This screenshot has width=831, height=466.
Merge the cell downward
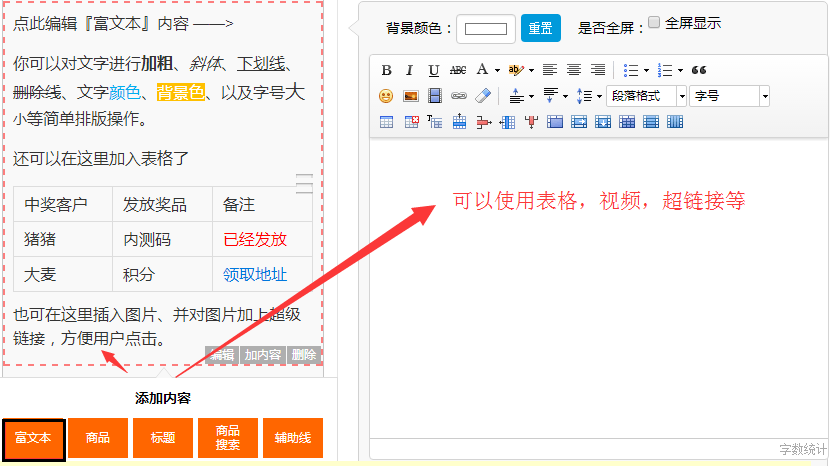603,122
